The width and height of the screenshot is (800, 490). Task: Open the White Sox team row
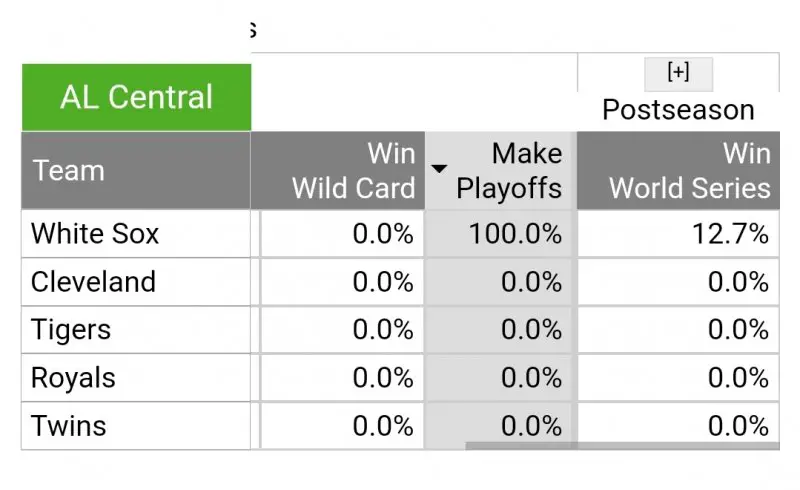point(95,234)
